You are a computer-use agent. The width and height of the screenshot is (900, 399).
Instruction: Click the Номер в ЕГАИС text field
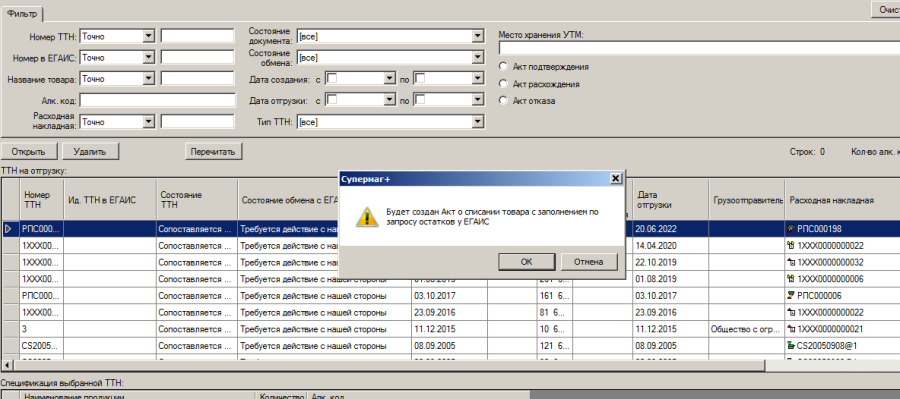197,57
